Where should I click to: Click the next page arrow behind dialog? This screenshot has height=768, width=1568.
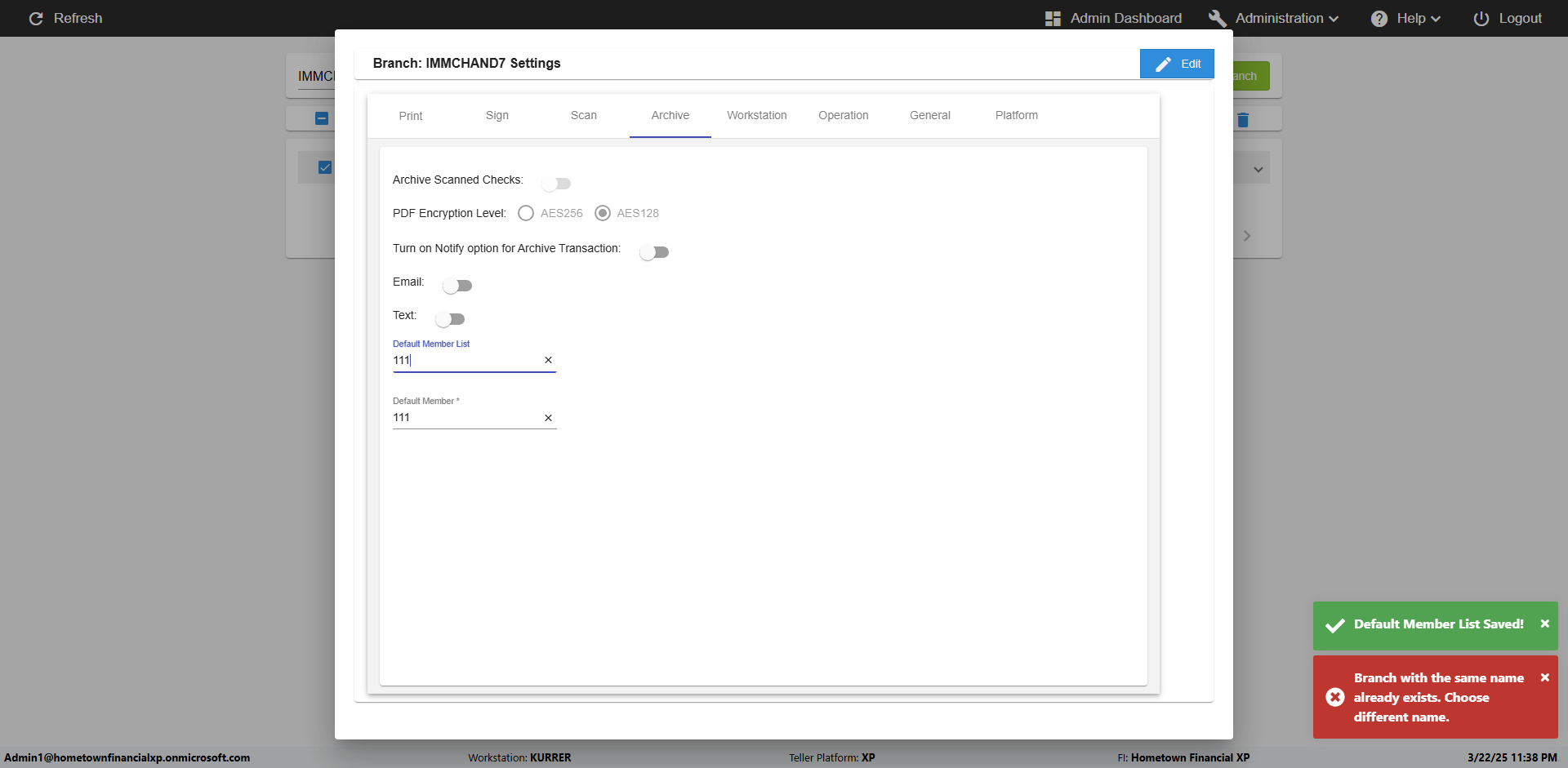coord(1247,236)
